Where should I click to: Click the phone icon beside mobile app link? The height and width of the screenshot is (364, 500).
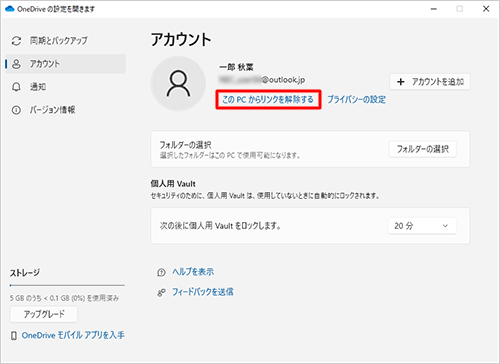[14, 335]
